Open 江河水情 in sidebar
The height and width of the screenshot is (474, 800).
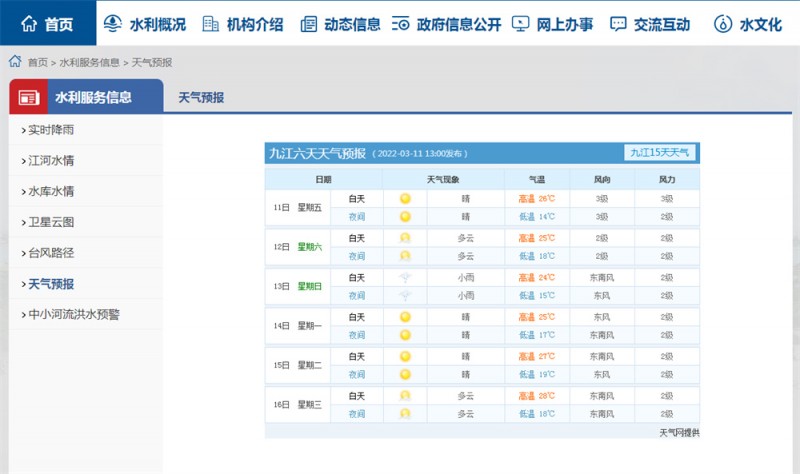click(x=51, y=160)
